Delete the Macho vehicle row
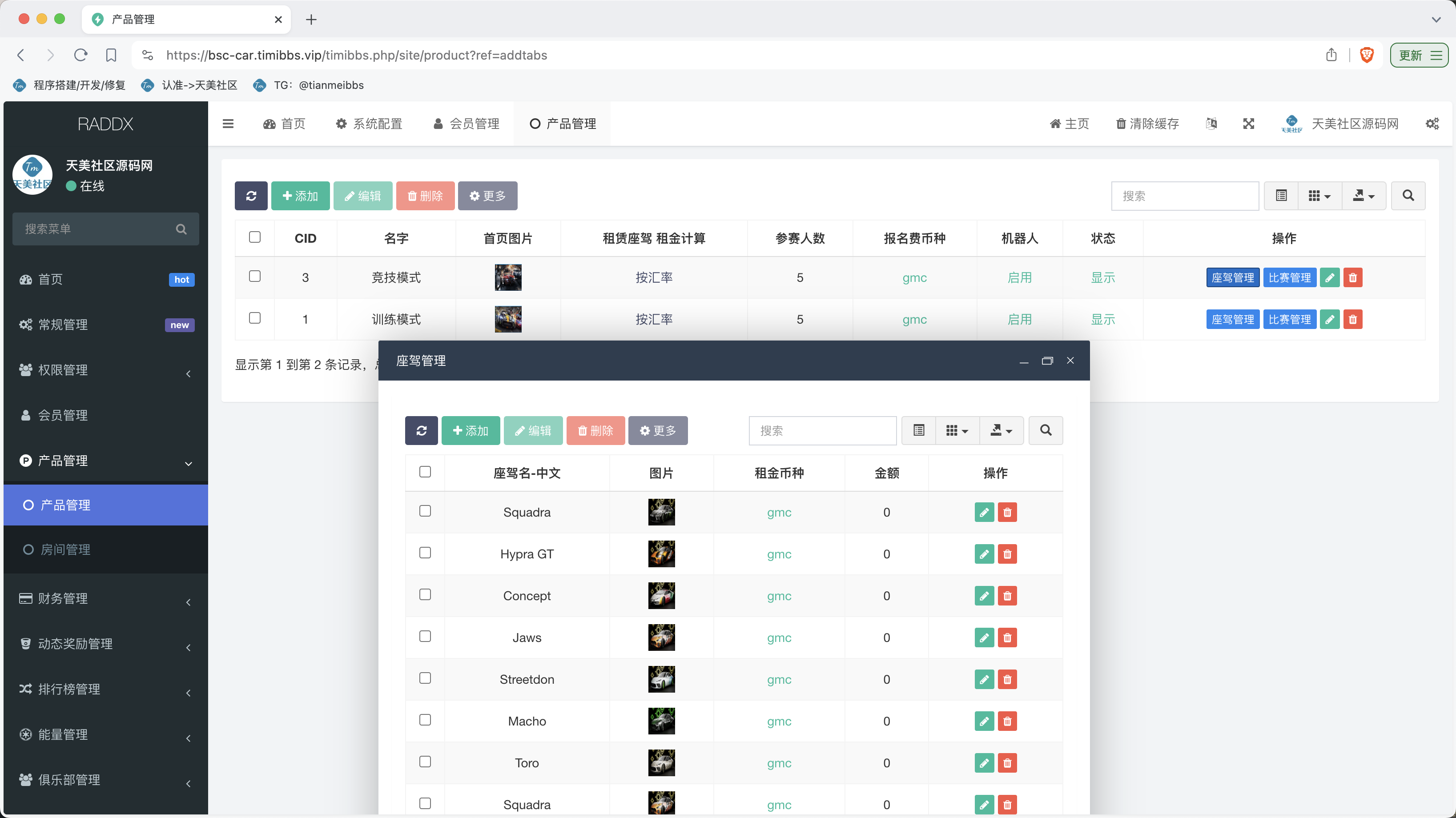Screen dimensions: 1456x818 pos(1007,722)
